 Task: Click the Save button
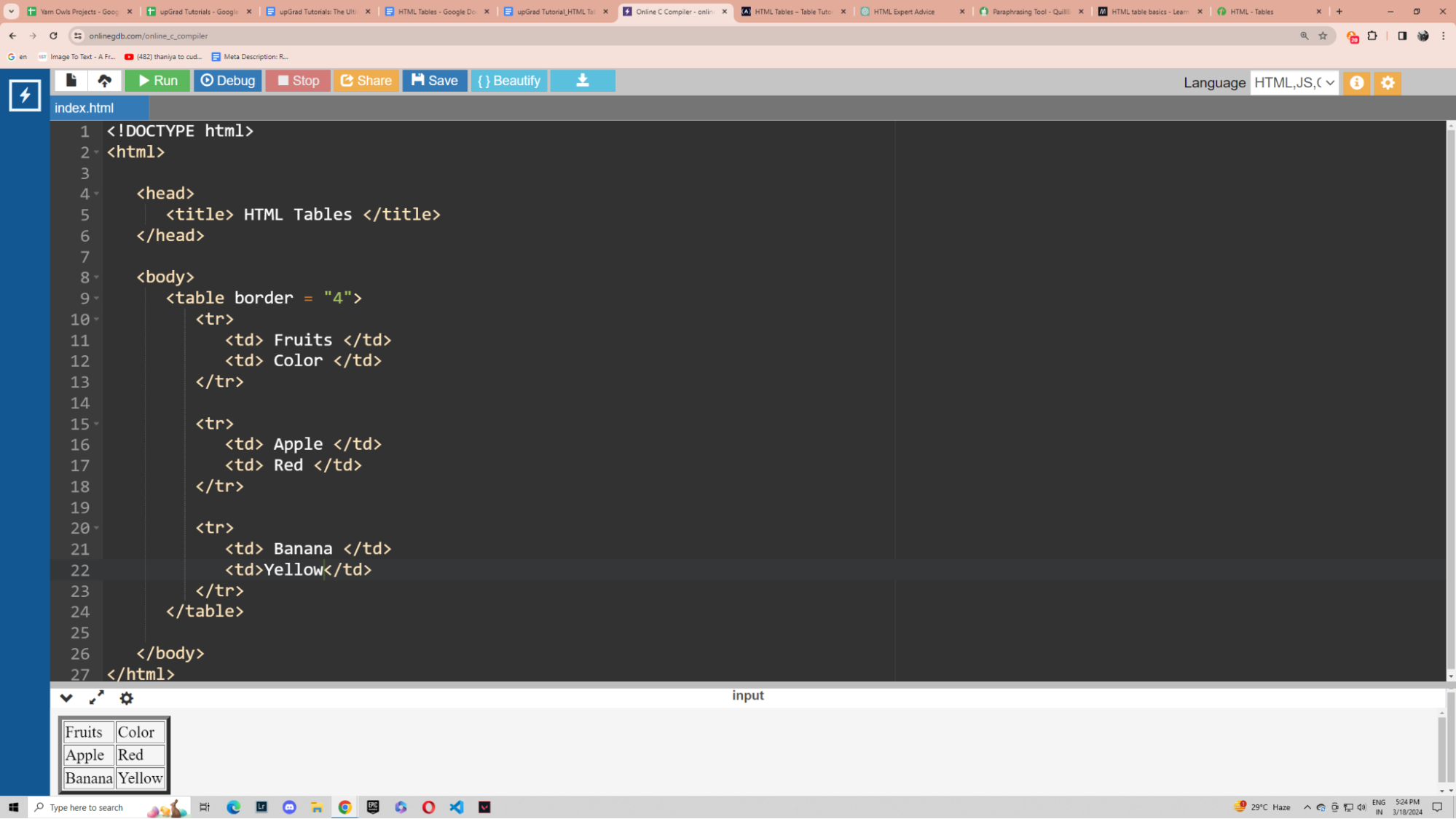click(x=435, y=80)
